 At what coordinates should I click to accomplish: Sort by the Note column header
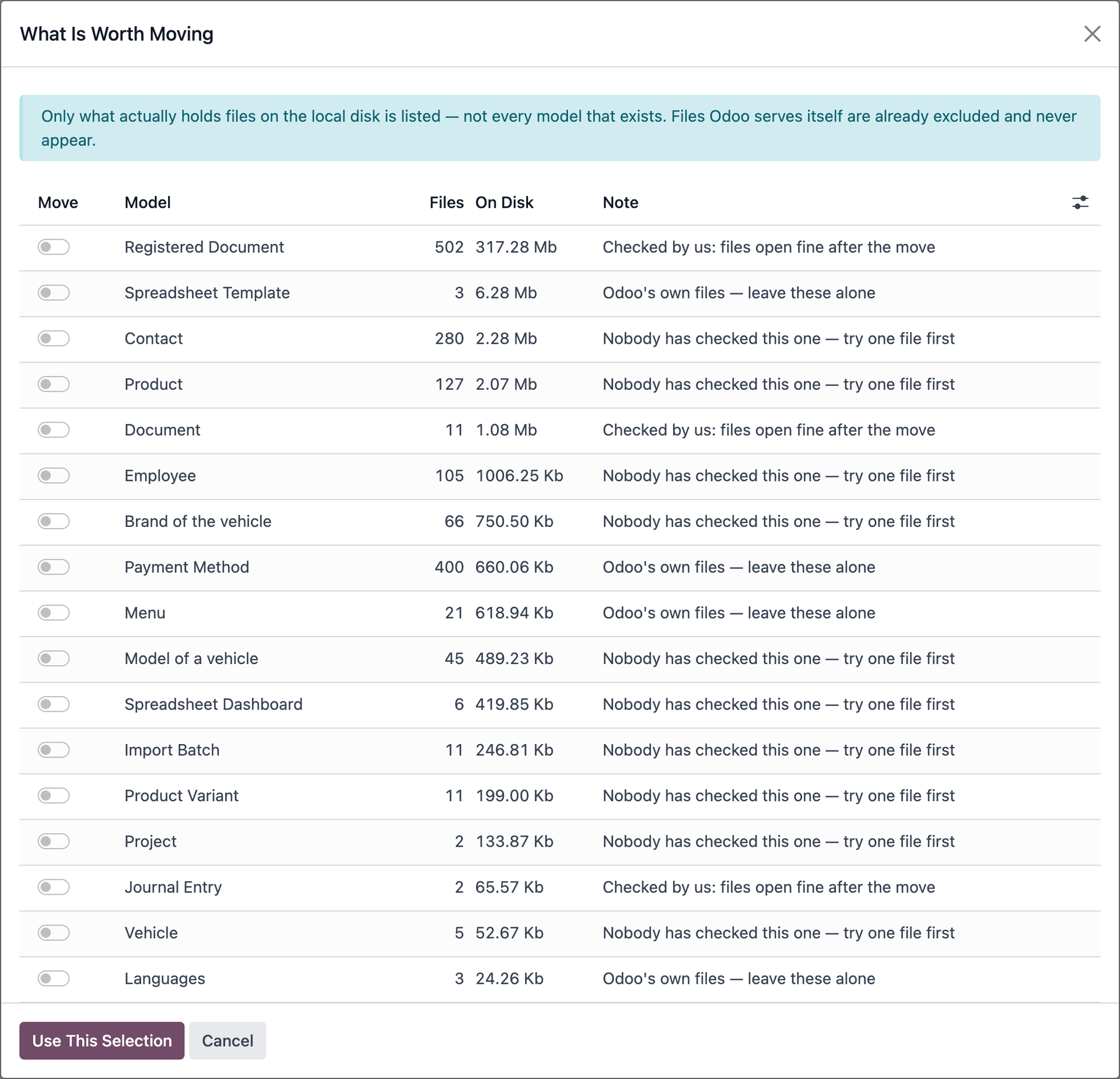[x=620, y=202]
